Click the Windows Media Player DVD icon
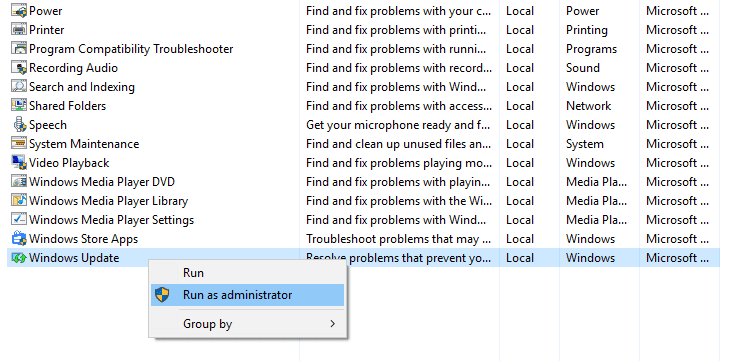Viewport: 740px width, 361px height. point(19,182)
